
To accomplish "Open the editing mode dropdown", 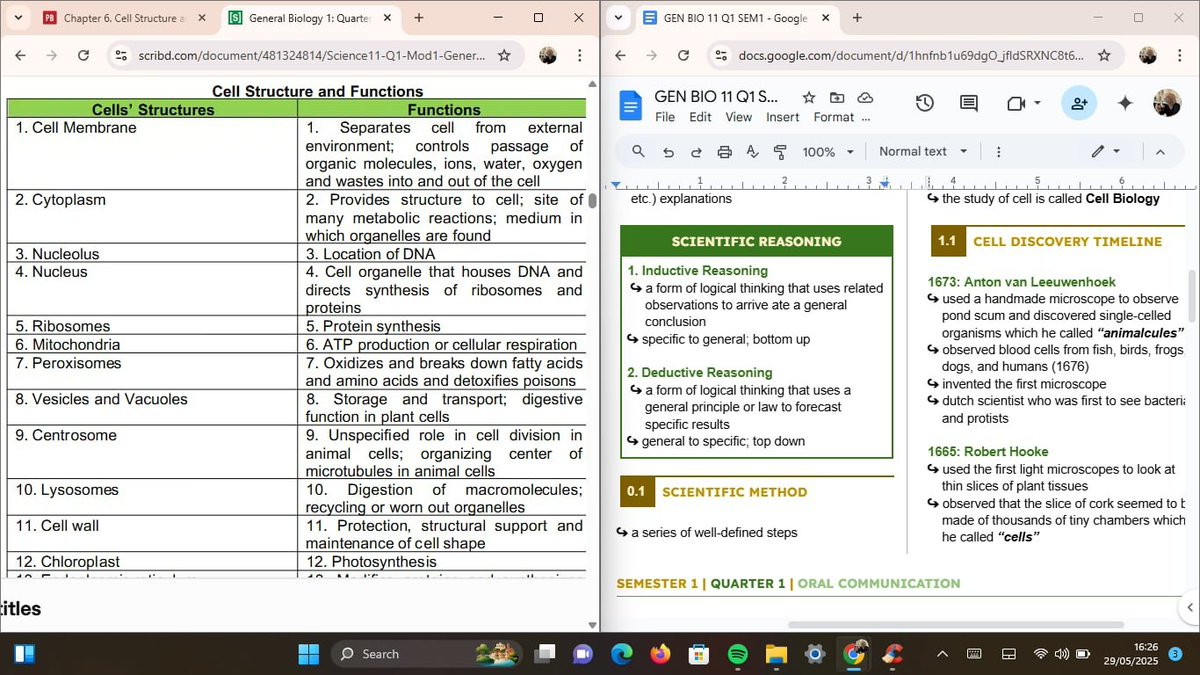I will [1106, 152].
